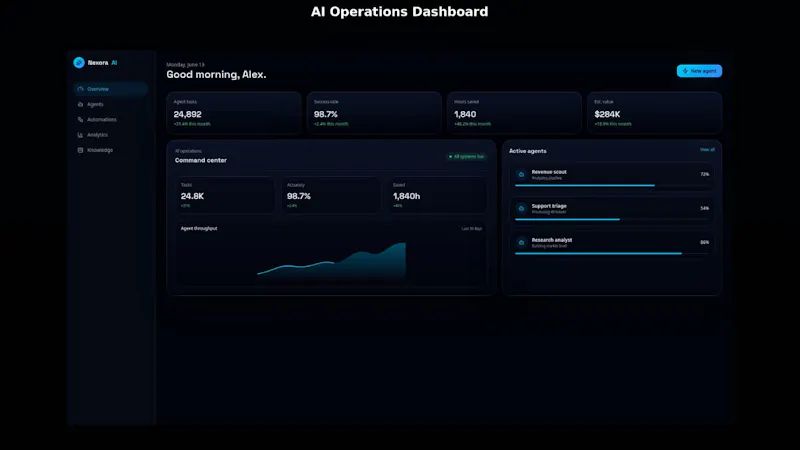Click the Agent tasks 24,892 card

click(234, 113)
